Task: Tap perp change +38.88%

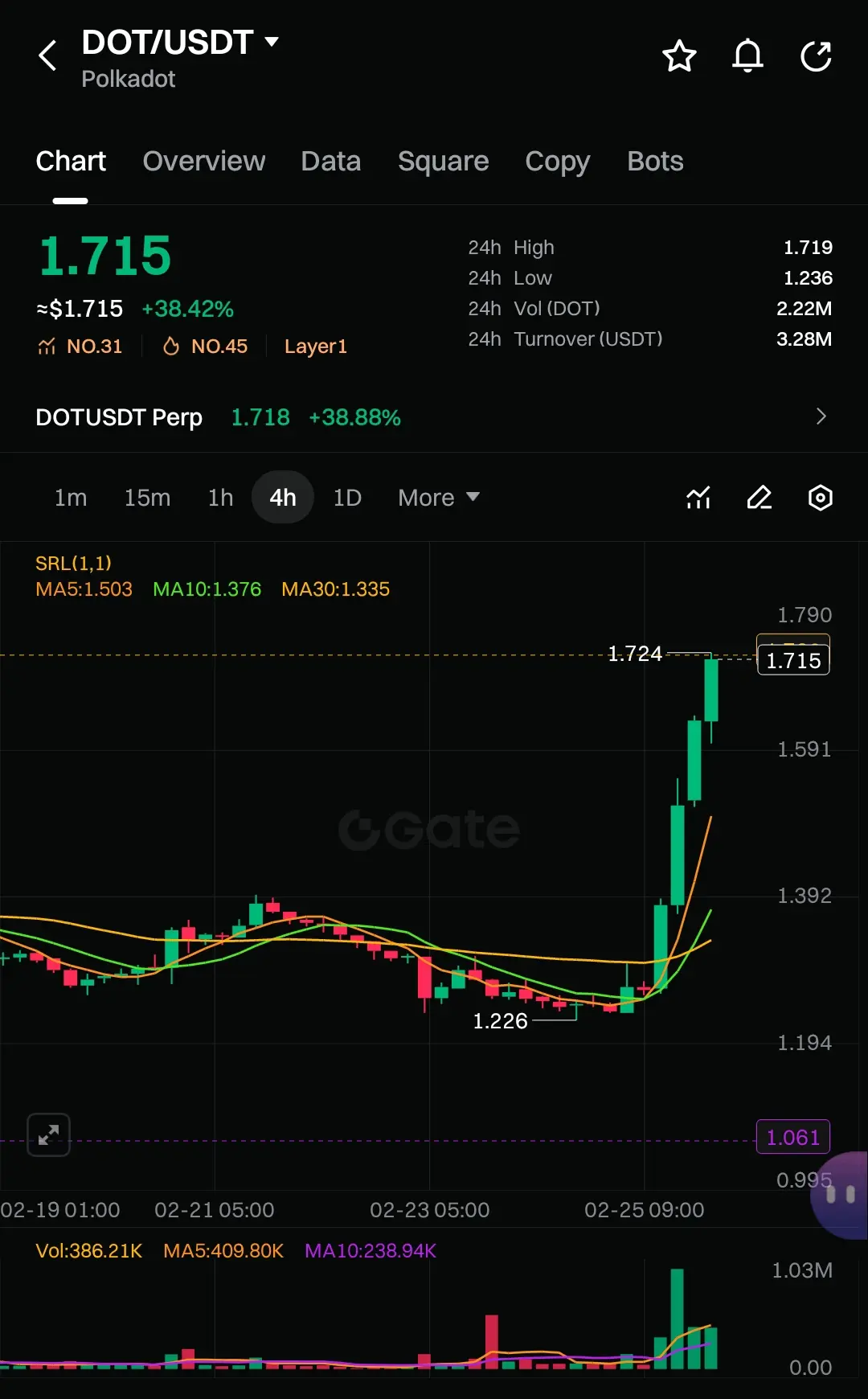Action: click(354, 417)
